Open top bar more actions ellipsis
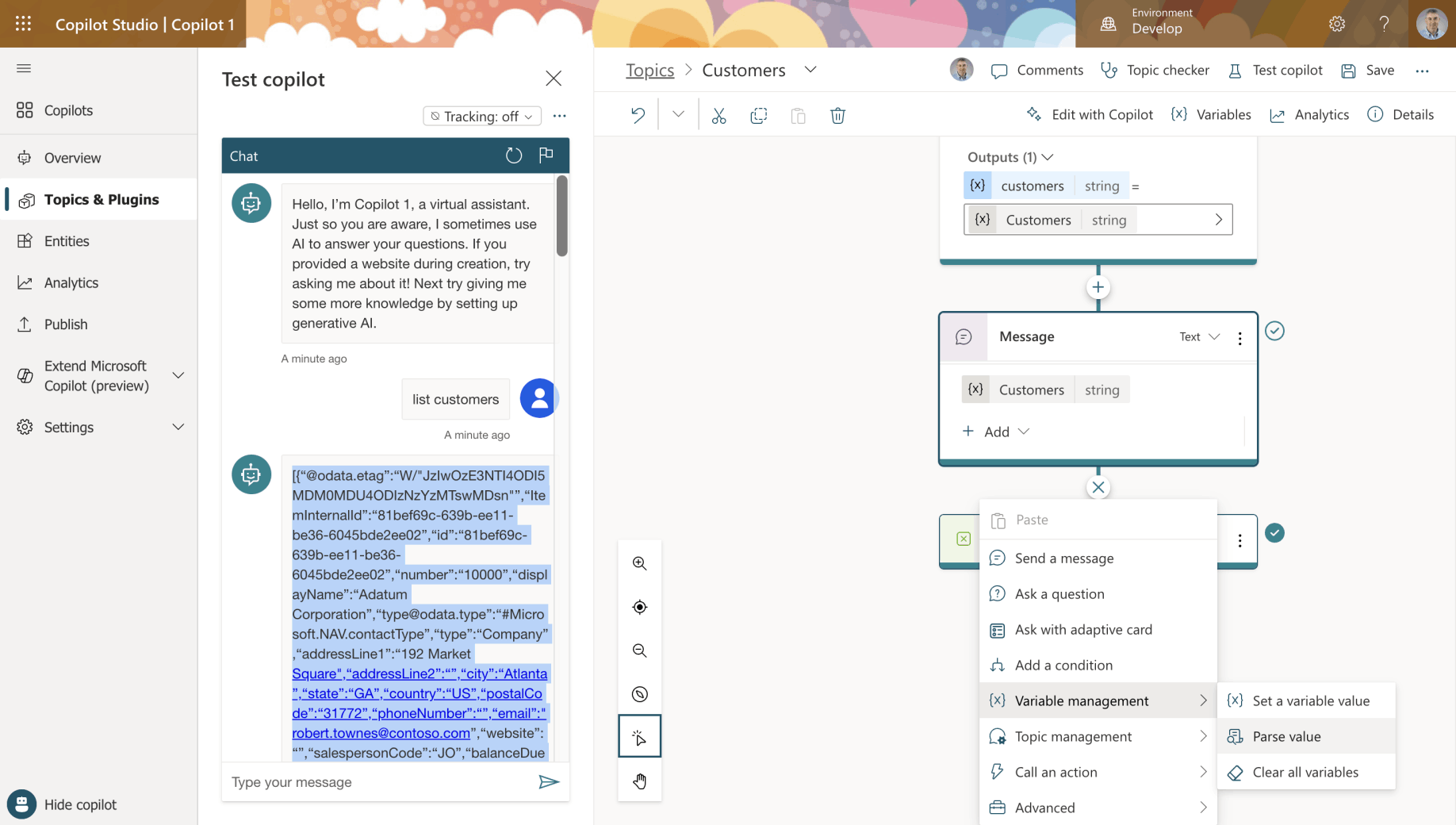Viewport: 1456px width, 825px height. click(x=1422, y=71)
